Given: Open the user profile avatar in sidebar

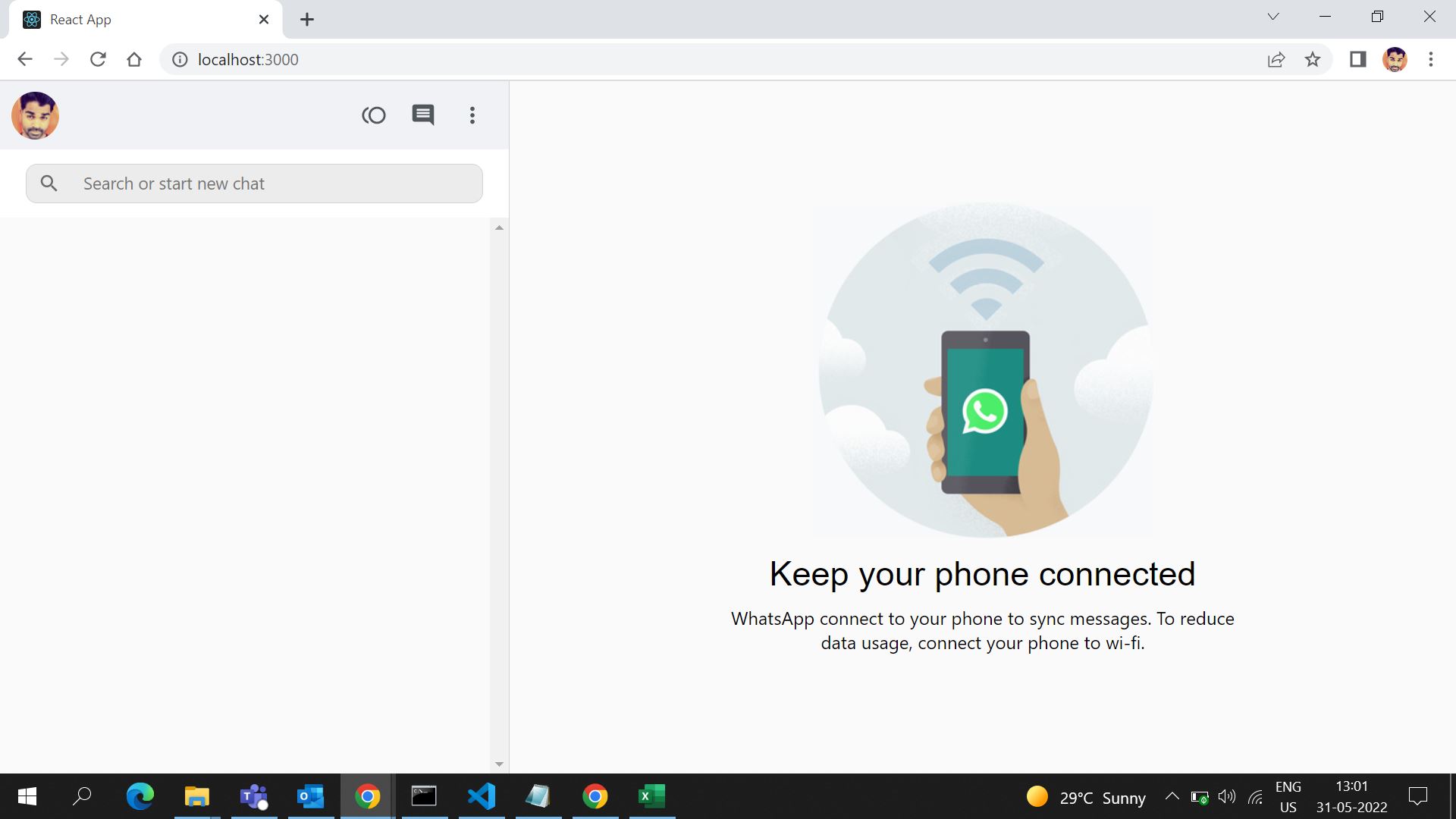Looking at the screenshot, I should point(35,115).
